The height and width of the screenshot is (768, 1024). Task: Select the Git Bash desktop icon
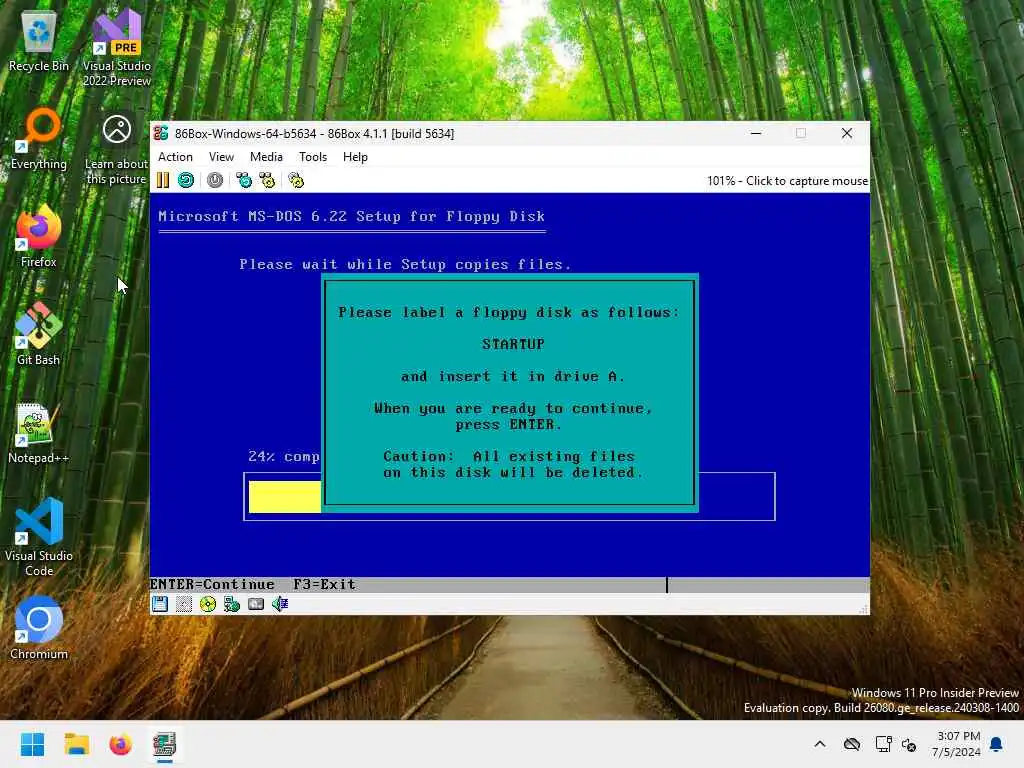(x=39, y=334)
